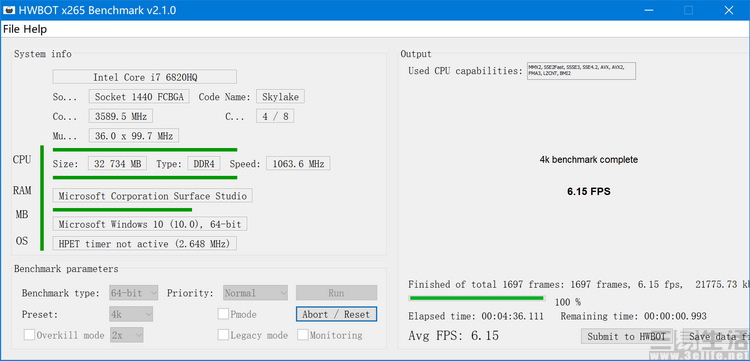Image resolution: width=750 pixels, height=361 pixels.
Task: Toggle the Overkill mode checkbox
Action: 29,335
